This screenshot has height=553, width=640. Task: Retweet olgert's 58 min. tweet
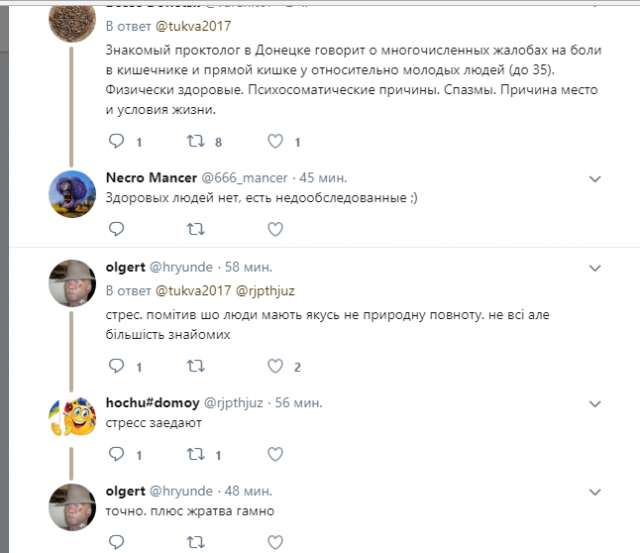195,366
